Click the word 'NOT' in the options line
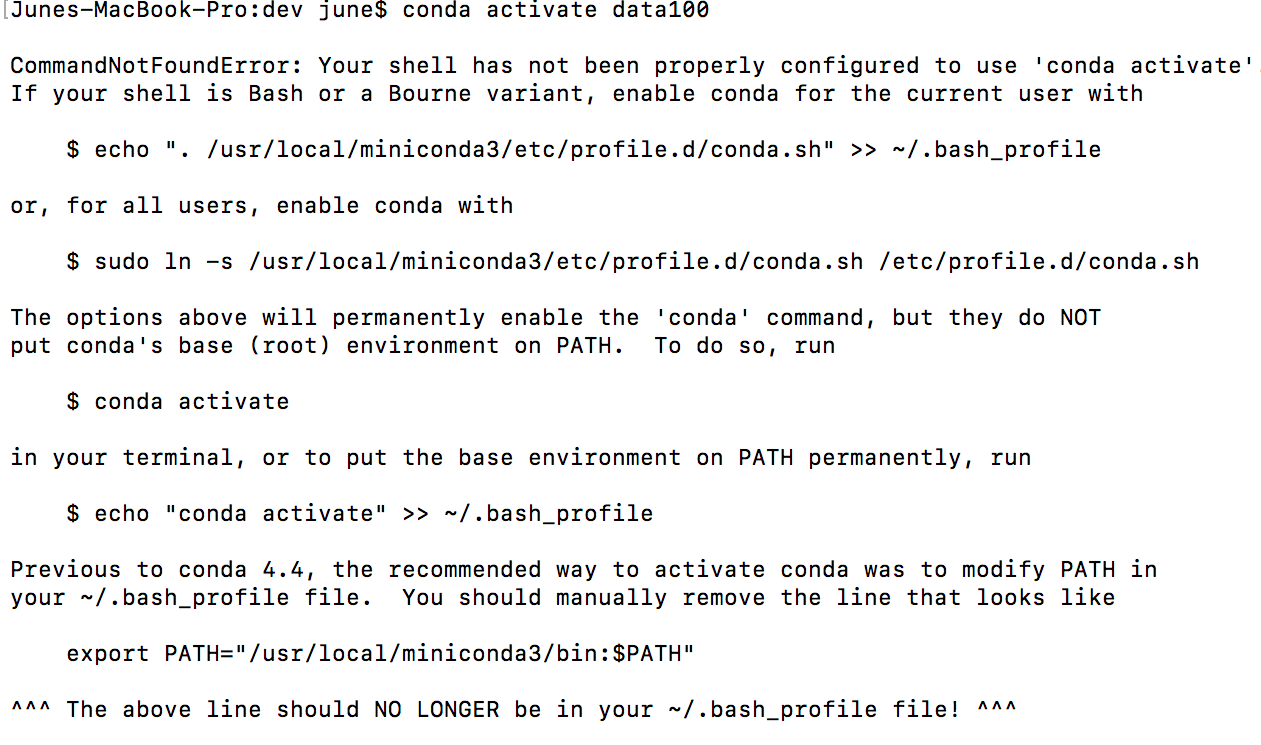Viewport: 1261px width, 745px height. [1080, 318]
